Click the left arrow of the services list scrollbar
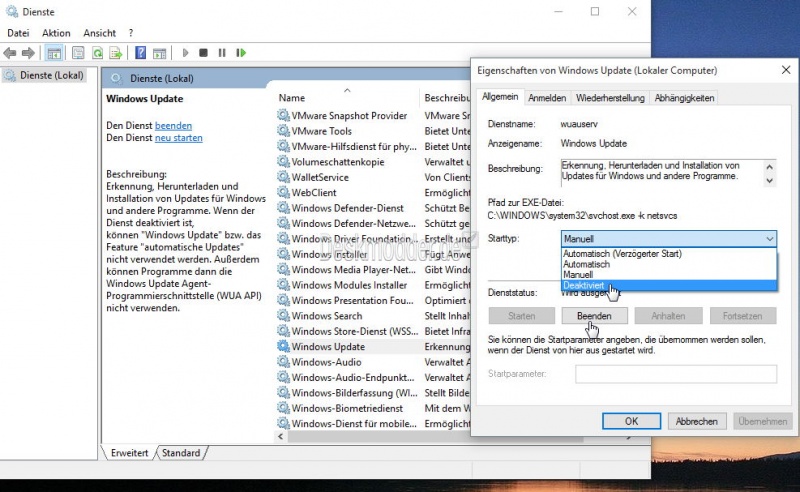 (280, 436)
